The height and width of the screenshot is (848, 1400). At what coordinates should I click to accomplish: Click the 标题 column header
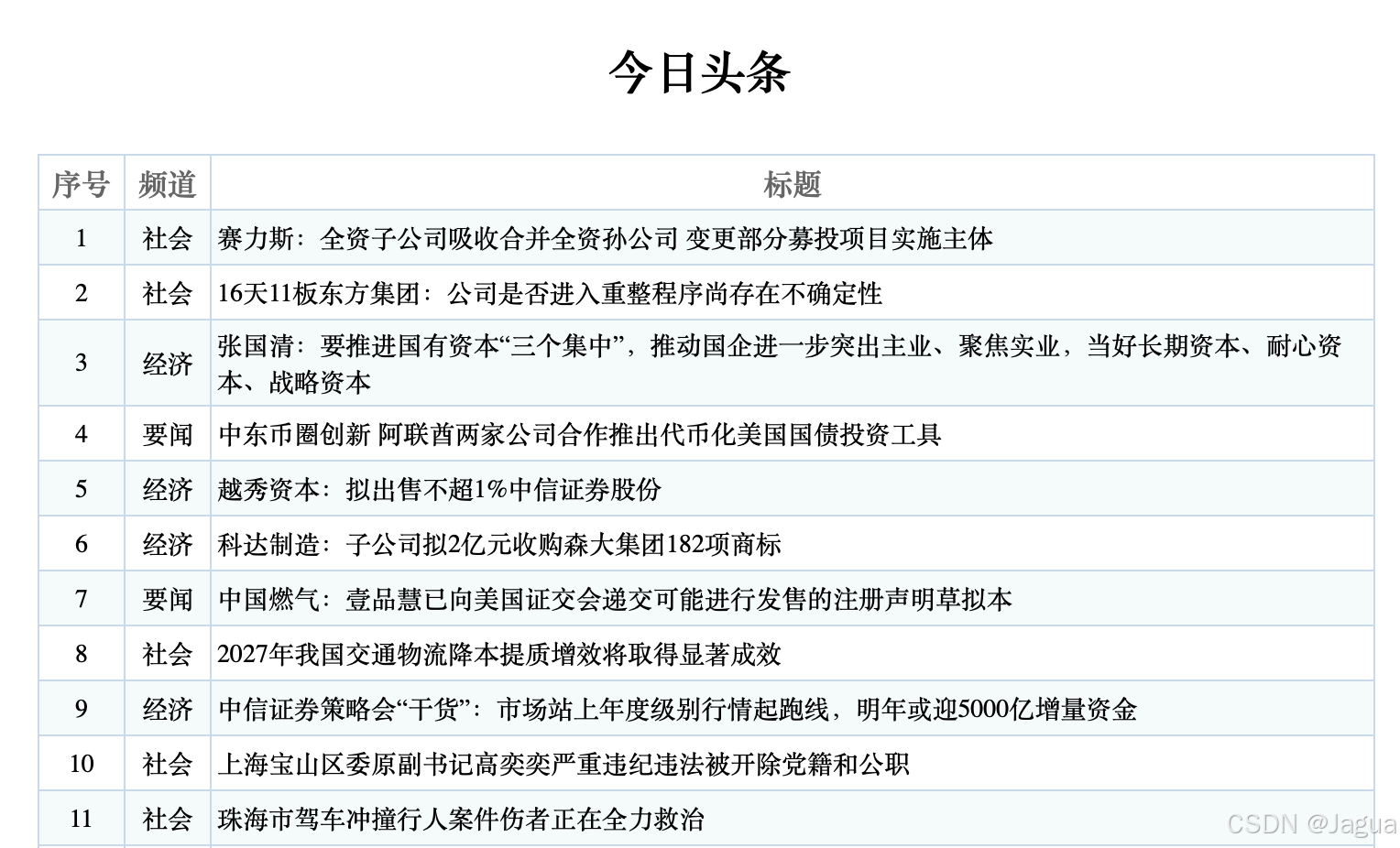793,184
